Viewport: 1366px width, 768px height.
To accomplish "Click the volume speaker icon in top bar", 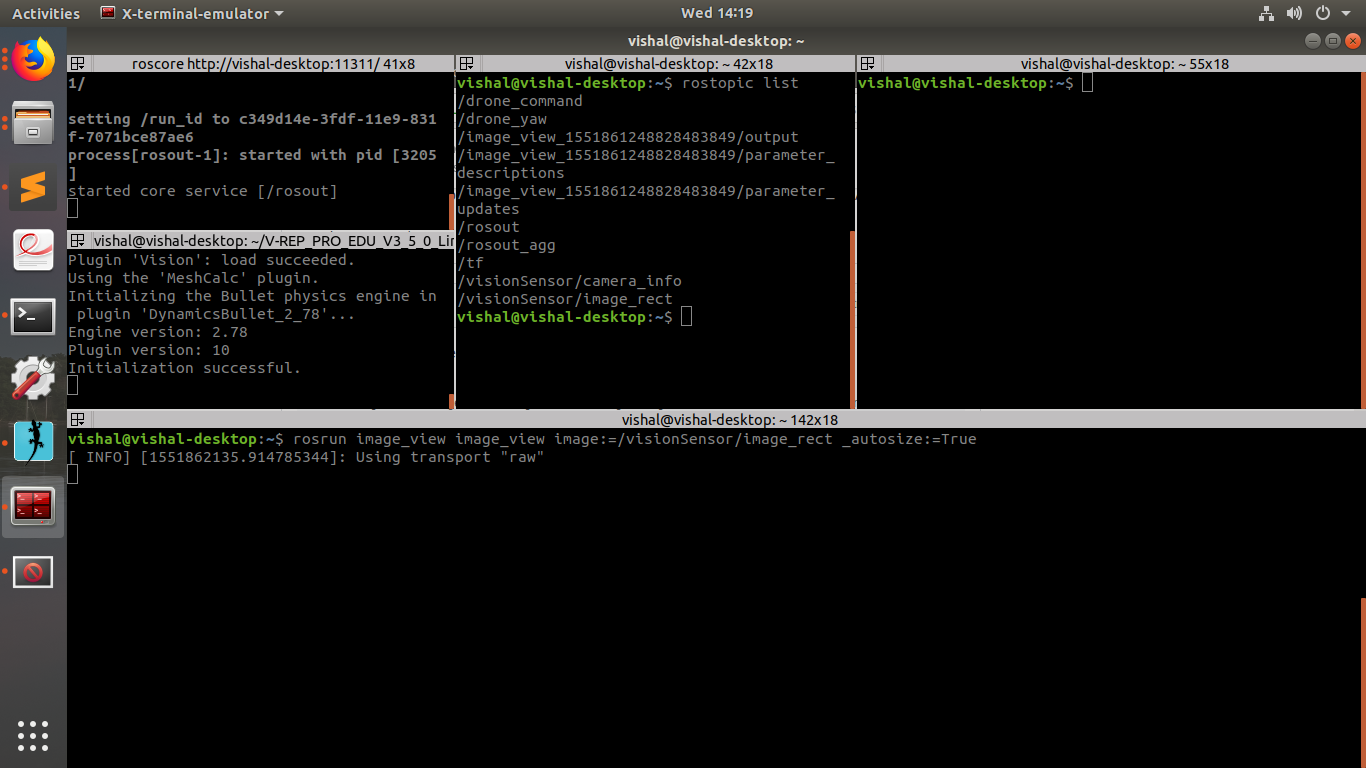I will click(x=1294, y=13).
